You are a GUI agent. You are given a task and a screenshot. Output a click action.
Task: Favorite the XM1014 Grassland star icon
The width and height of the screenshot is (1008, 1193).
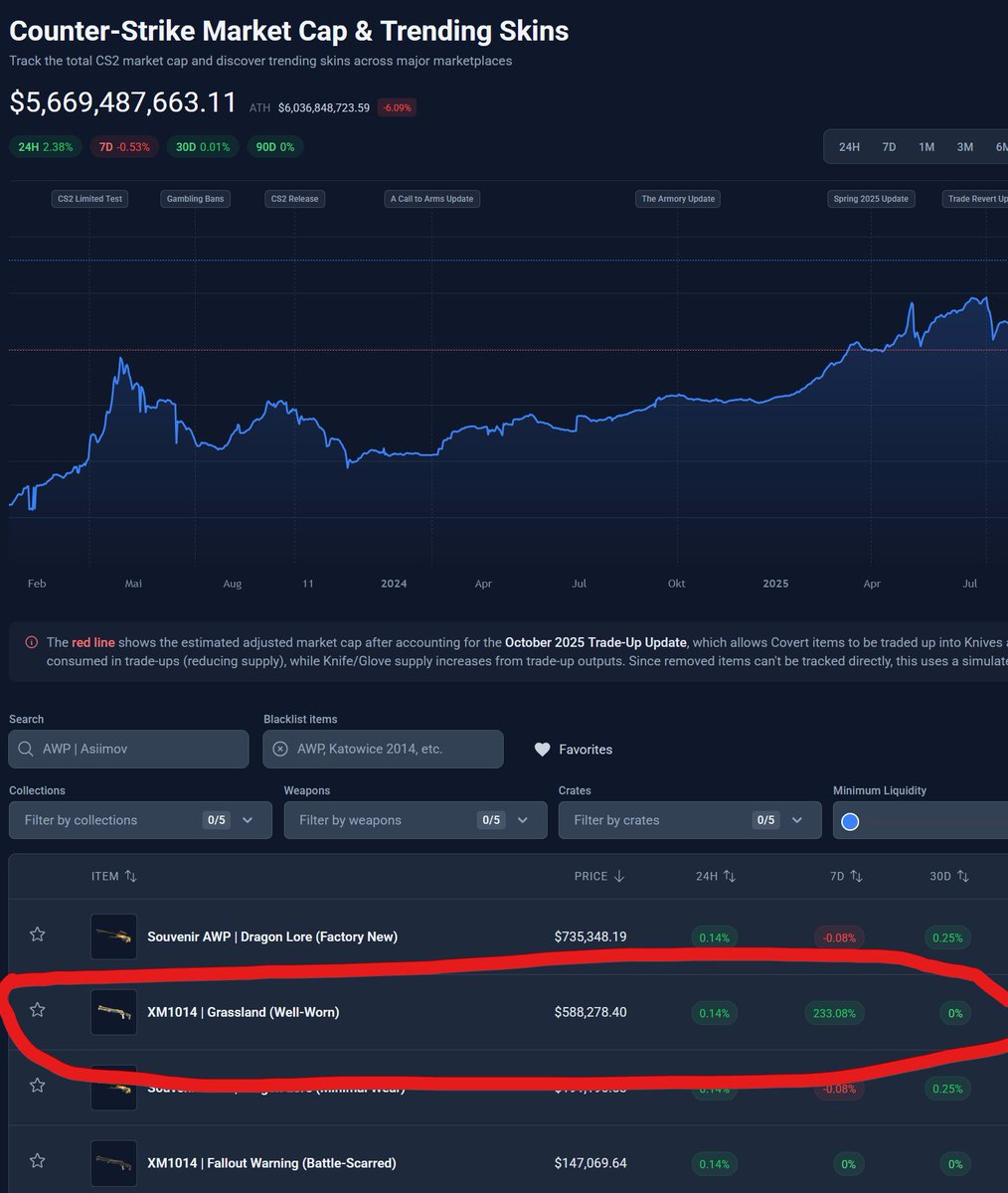(x=38, y=1010)
